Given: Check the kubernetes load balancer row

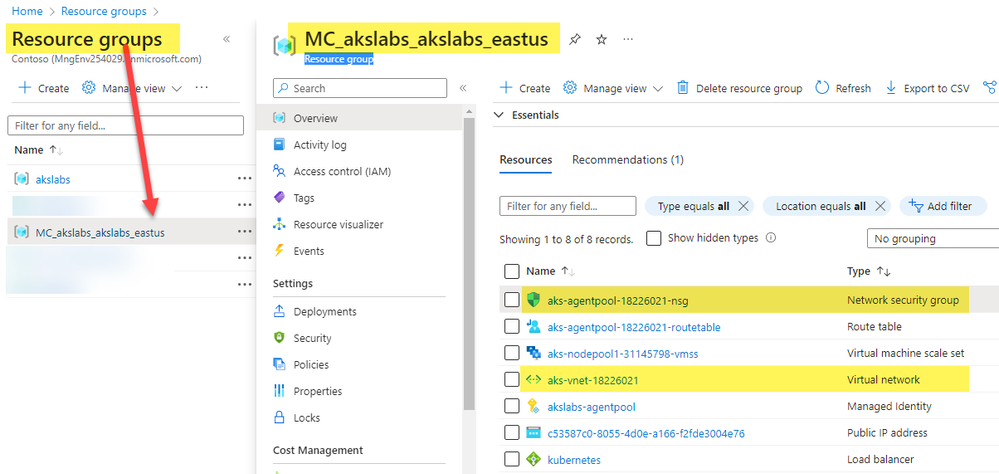Looking at the screenshot, I should [512, 459].
